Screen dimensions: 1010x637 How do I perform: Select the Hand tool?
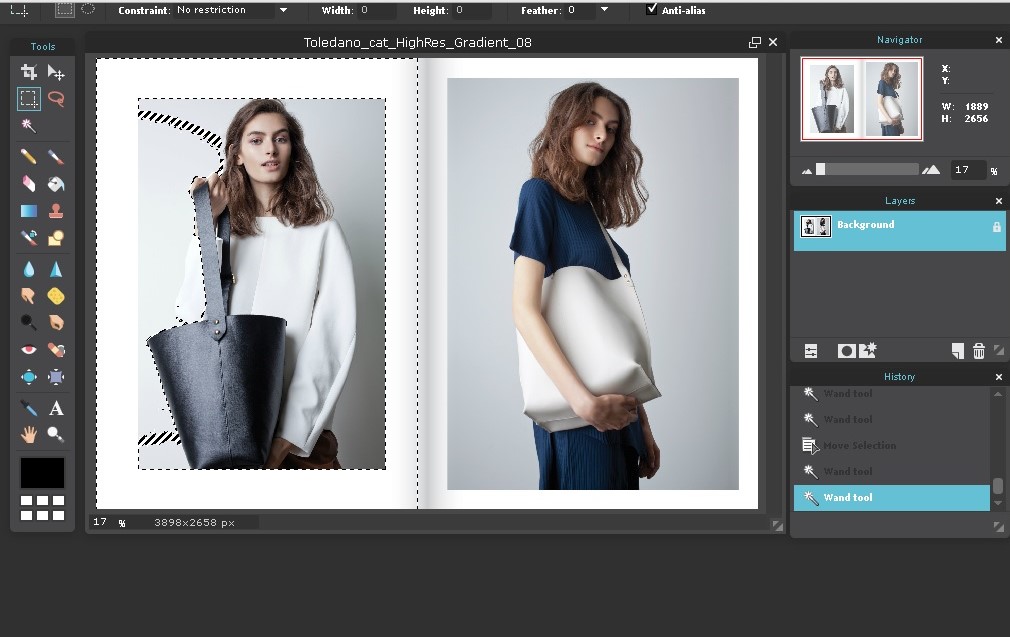[28, 434]
